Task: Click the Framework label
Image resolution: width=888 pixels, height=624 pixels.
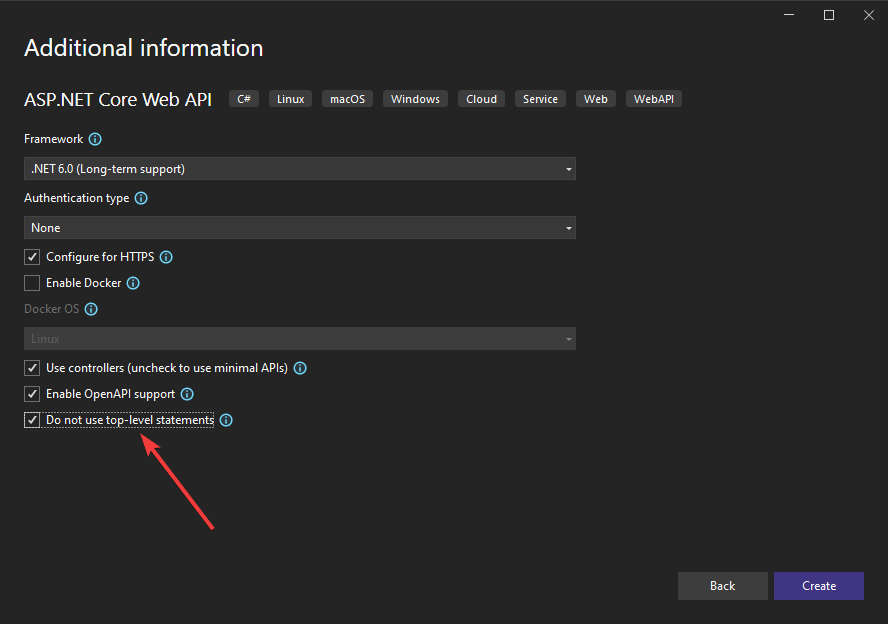Action: click(53, 139)
